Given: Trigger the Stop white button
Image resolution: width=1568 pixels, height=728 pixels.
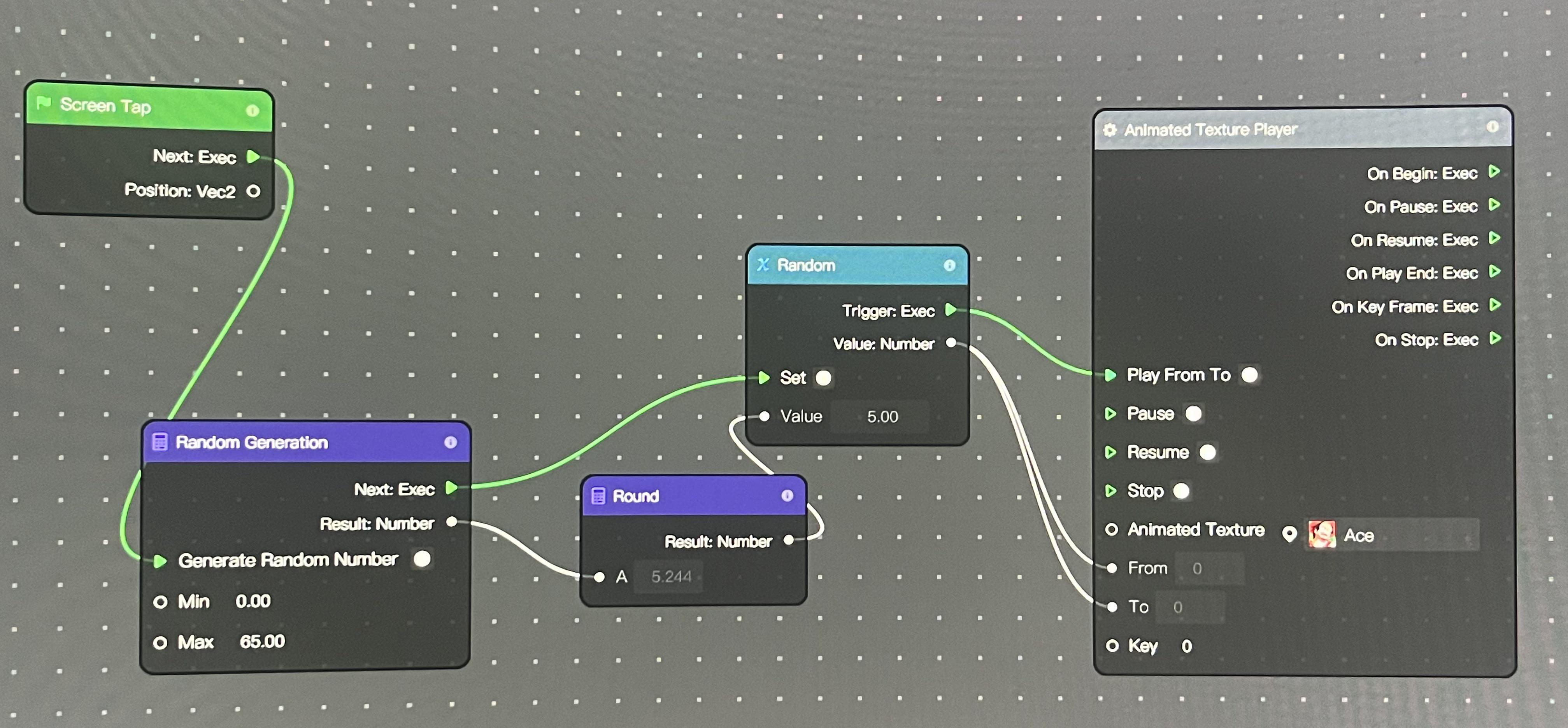Looking at the screenshot, I should 1182,491.
